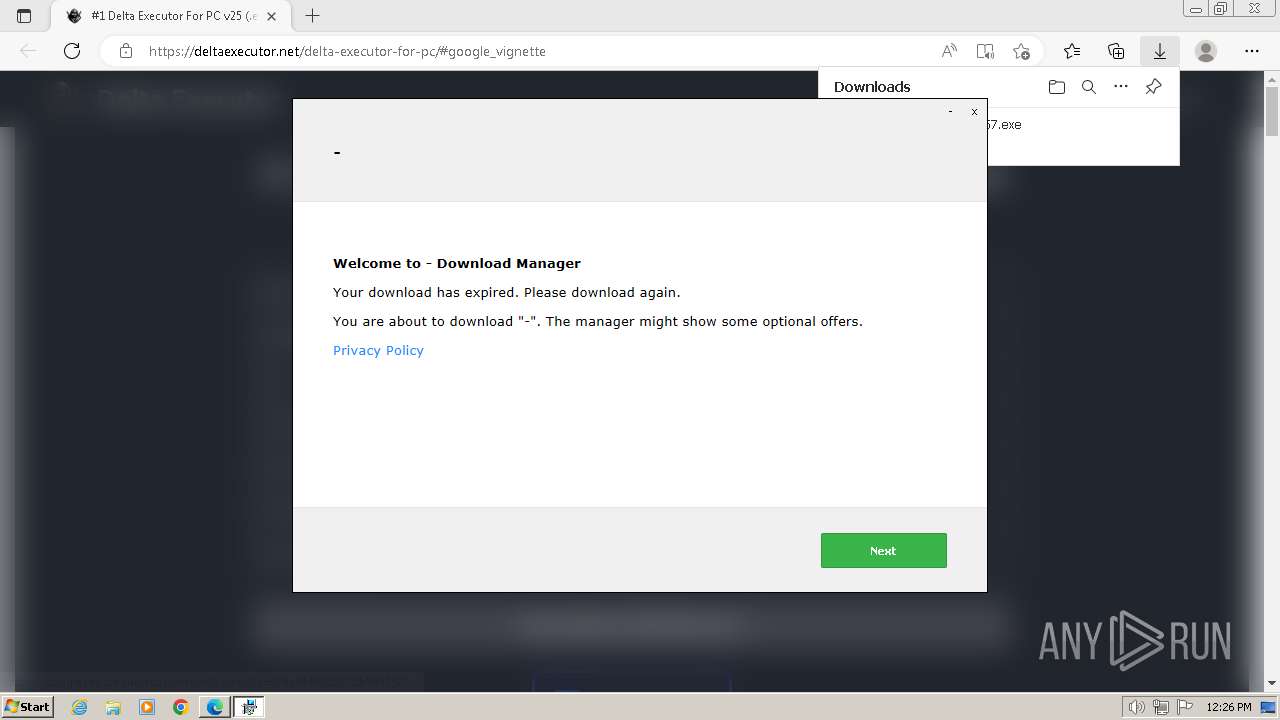Open the Favorites list
Viewport: 1280px width, 720px height.
point(1072,51)
